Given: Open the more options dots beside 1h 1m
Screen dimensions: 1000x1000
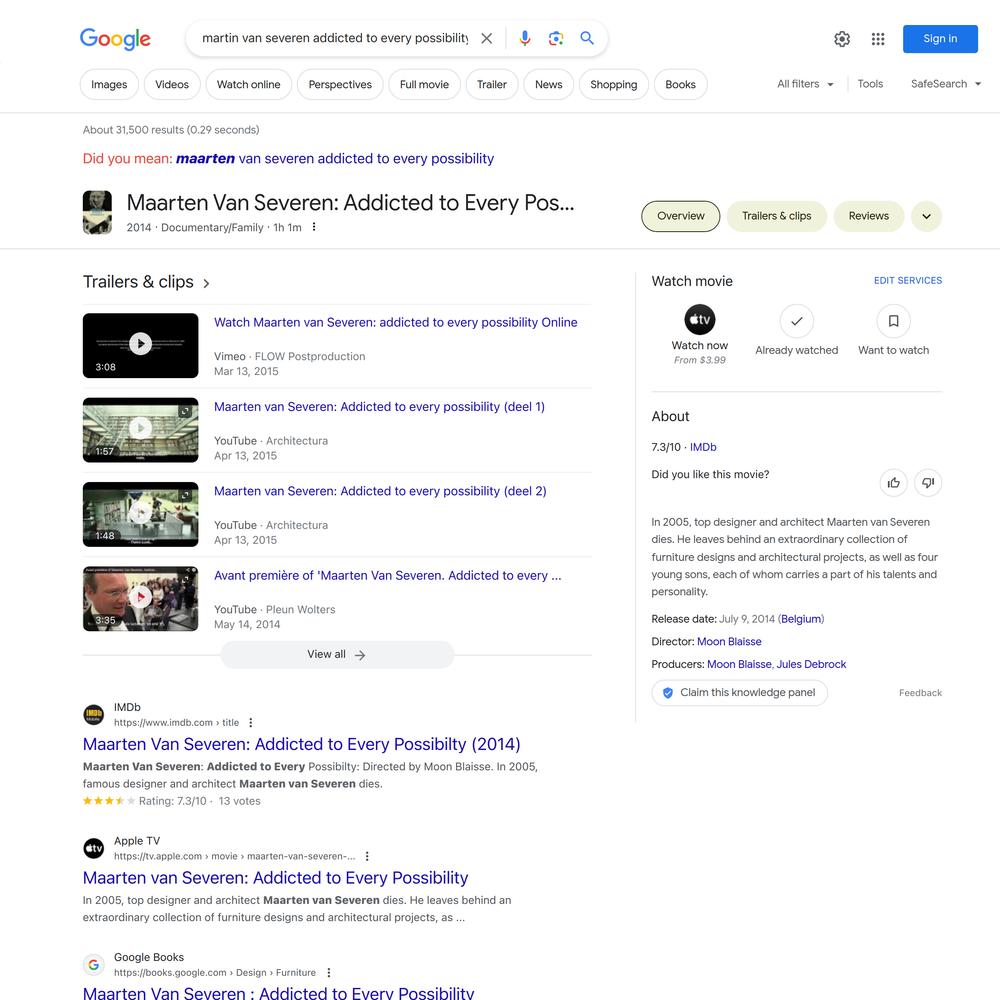Looking at the screenshot, I should click(314, 227).
